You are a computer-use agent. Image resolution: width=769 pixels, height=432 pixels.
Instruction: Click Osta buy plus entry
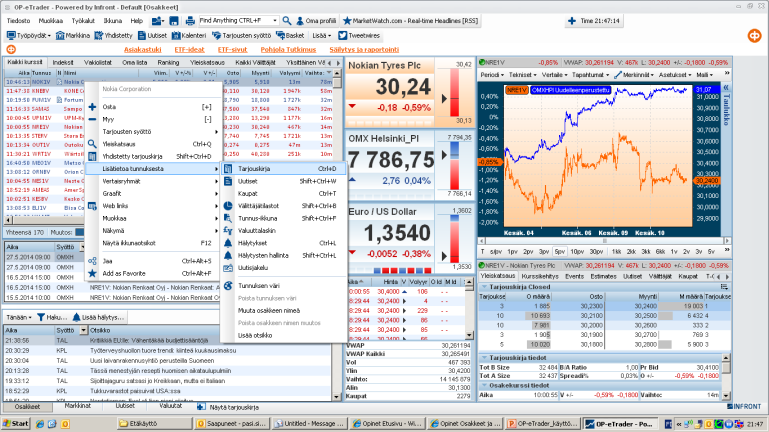(153, 106)
